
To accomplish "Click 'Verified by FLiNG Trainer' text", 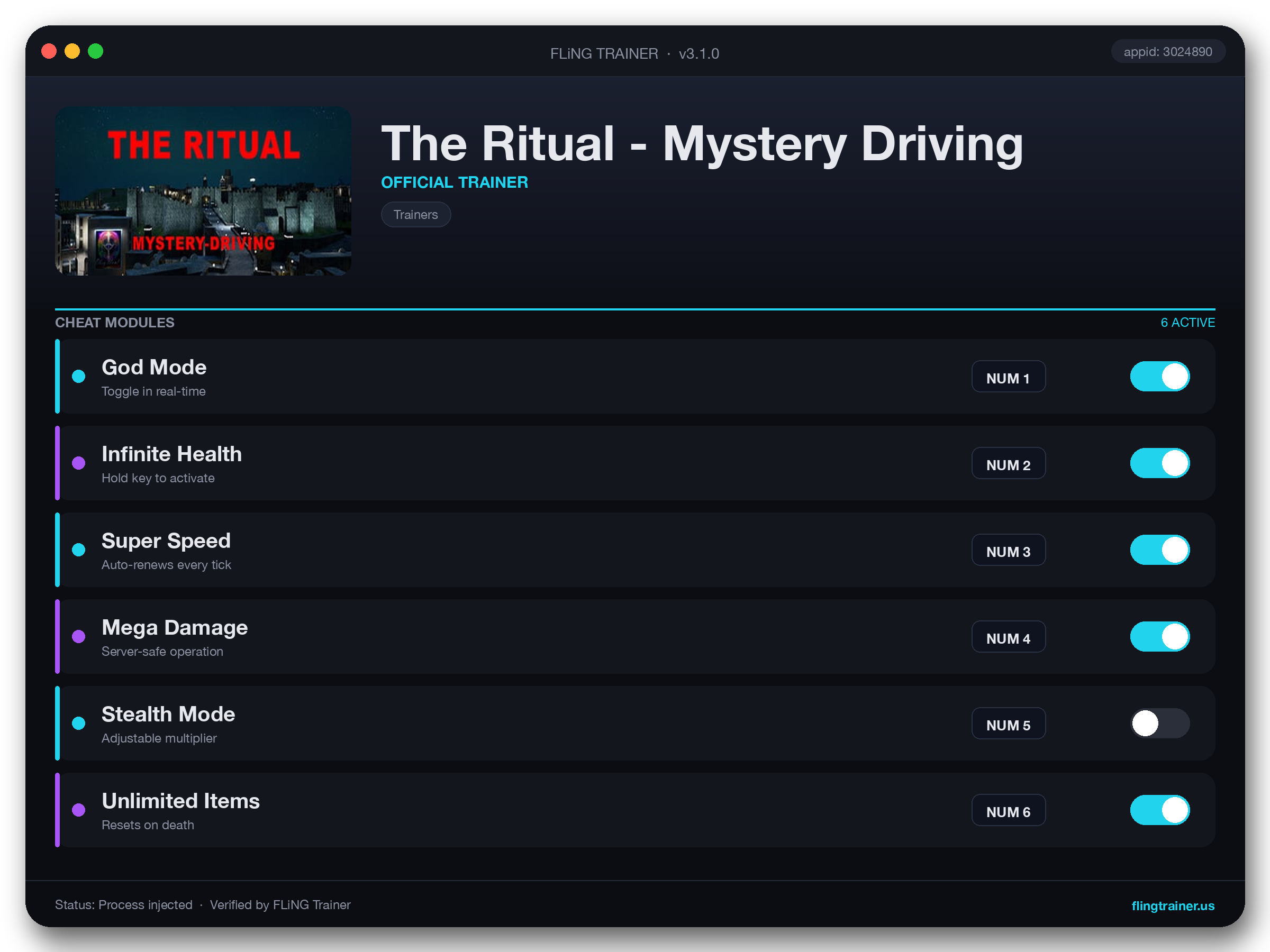I will [280, 905].
